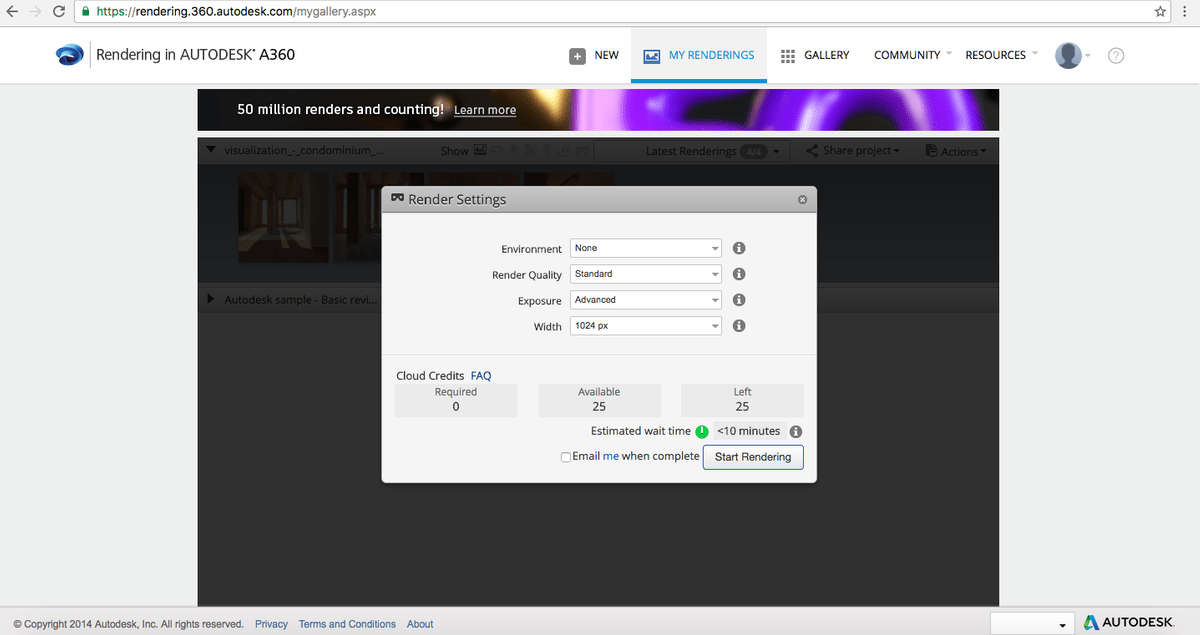Open the Render Quality dropdown

pyautogui.click(x=646, y=274)
